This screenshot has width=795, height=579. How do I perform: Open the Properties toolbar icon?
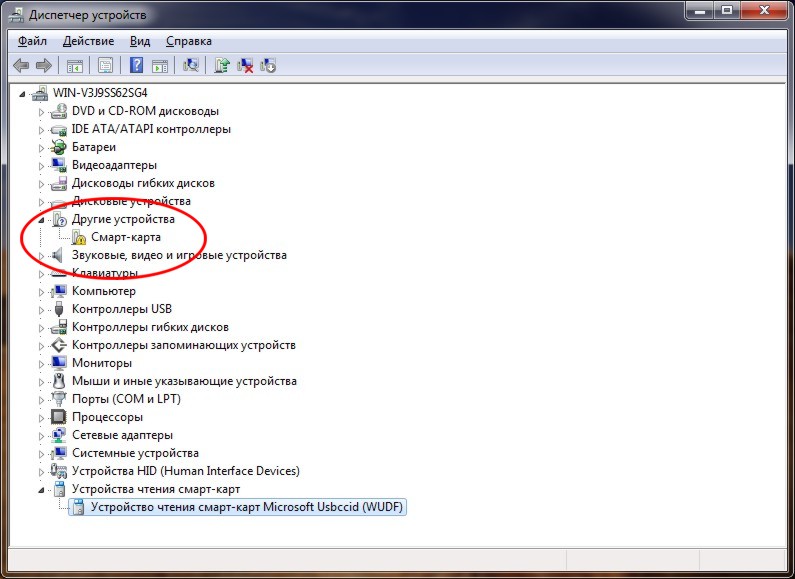tap(104, 66)
